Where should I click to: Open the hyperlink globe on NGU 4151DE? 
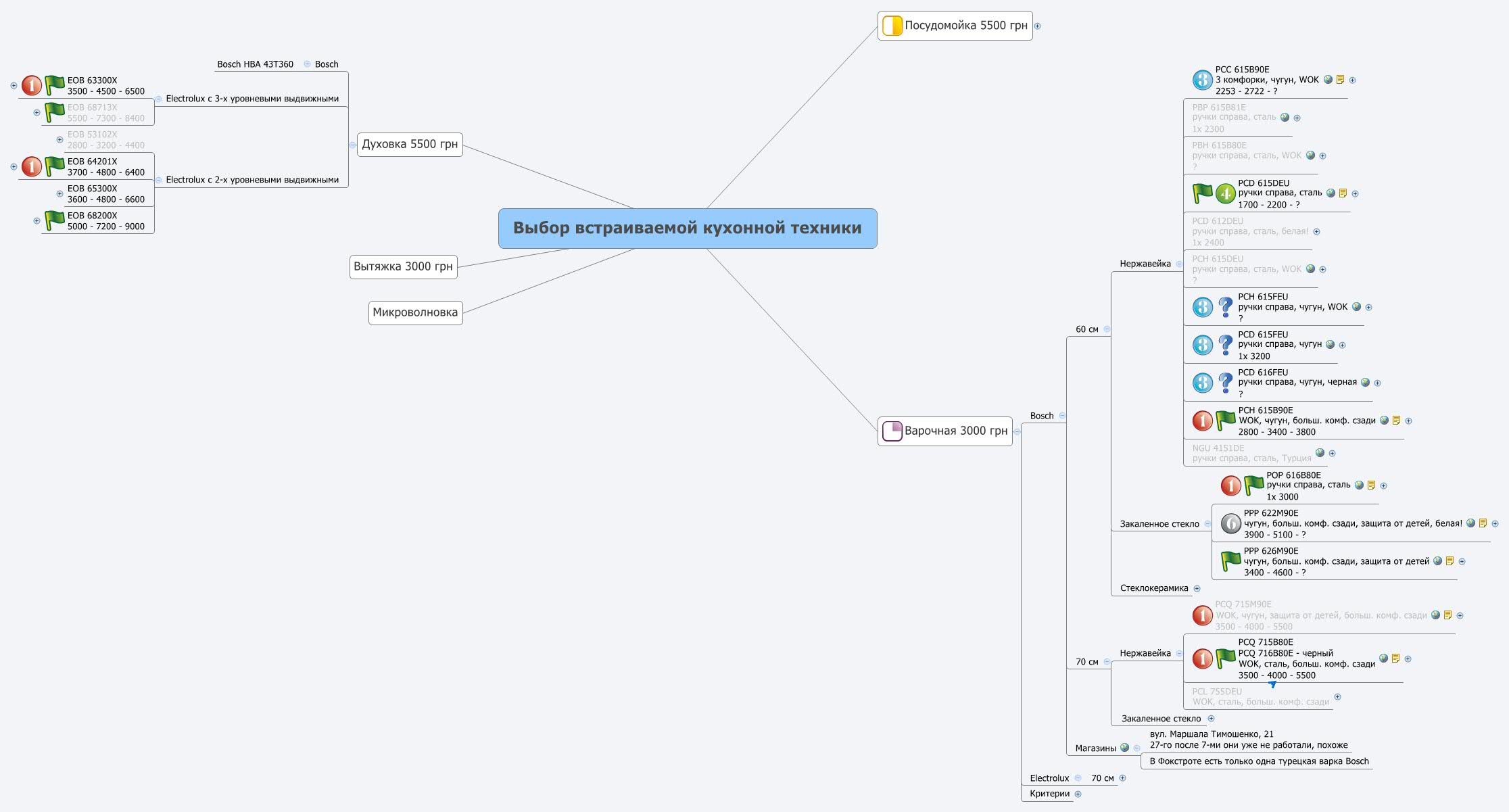click(x=1320, y=453)
